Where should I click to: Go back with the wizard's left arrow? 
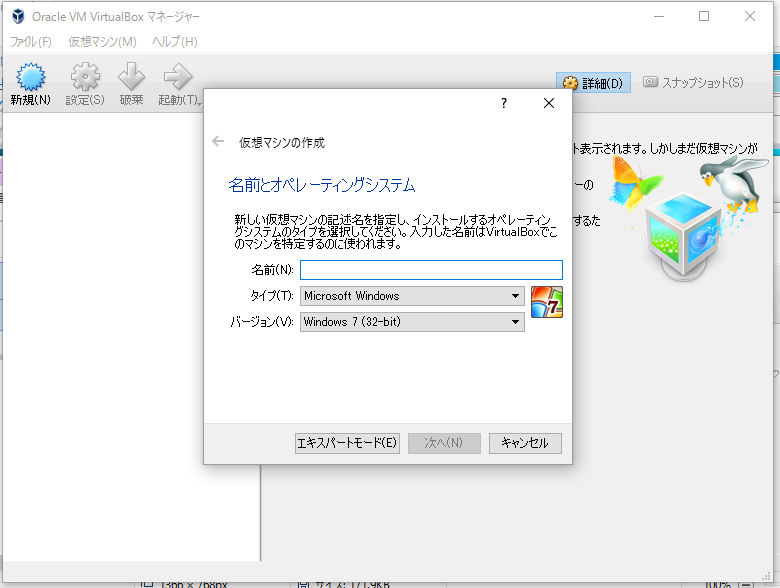click(218, 142)
